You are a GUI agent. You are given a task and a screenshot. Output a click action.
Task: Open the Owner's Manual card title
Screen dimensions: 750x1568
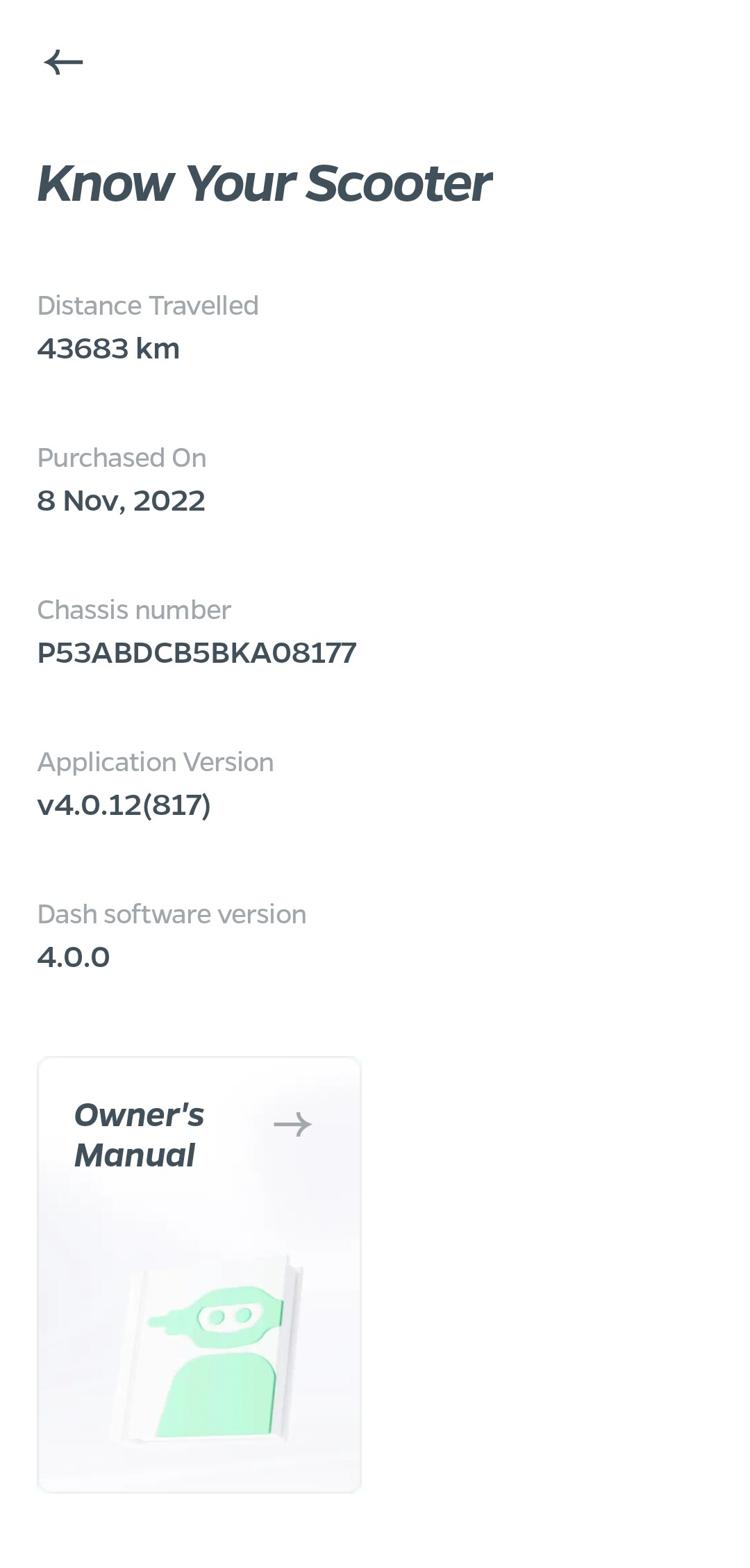tap(139, 1135)
